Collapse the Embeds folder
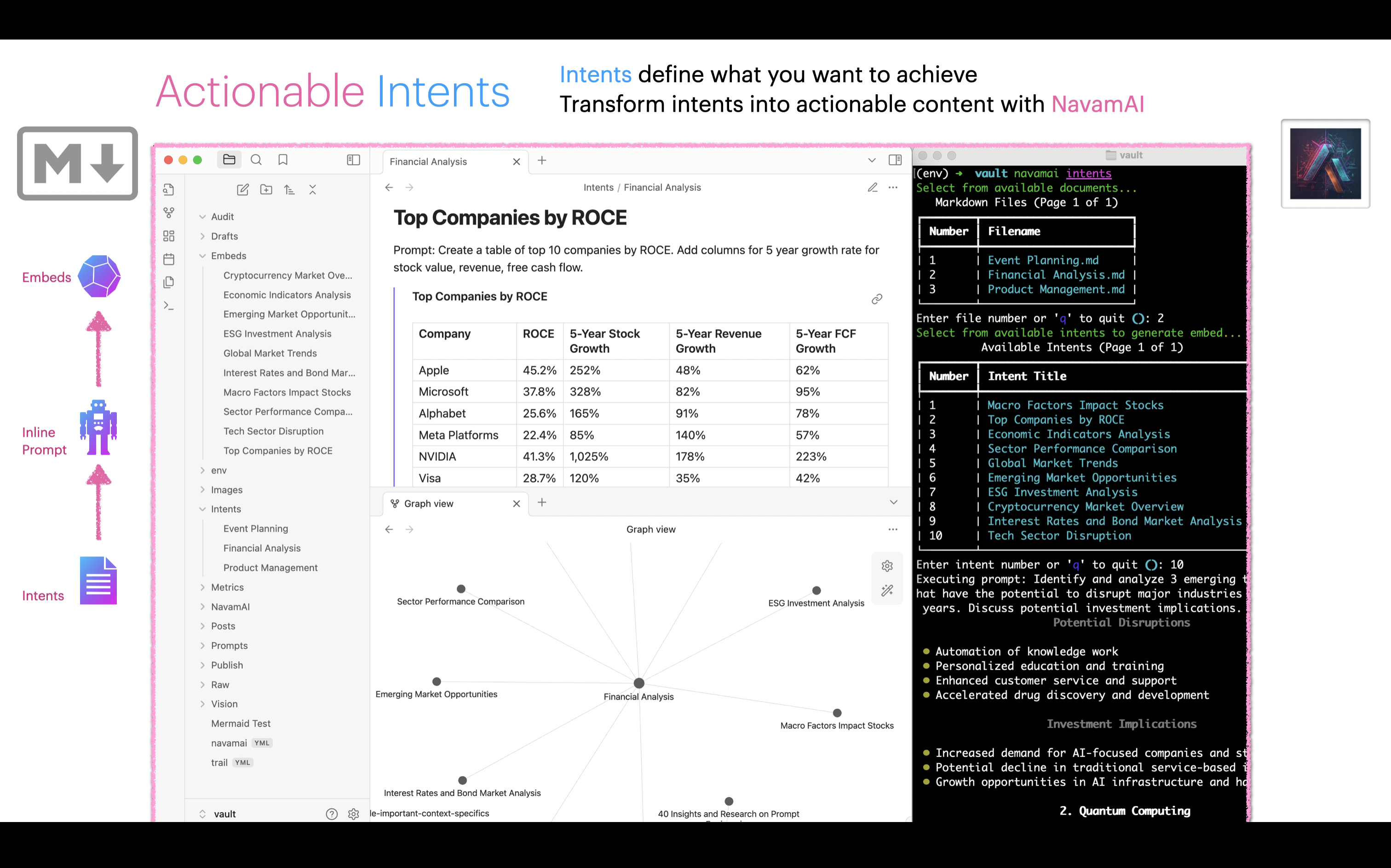Screen dimensions: 1391x868 tap(202, 256)
